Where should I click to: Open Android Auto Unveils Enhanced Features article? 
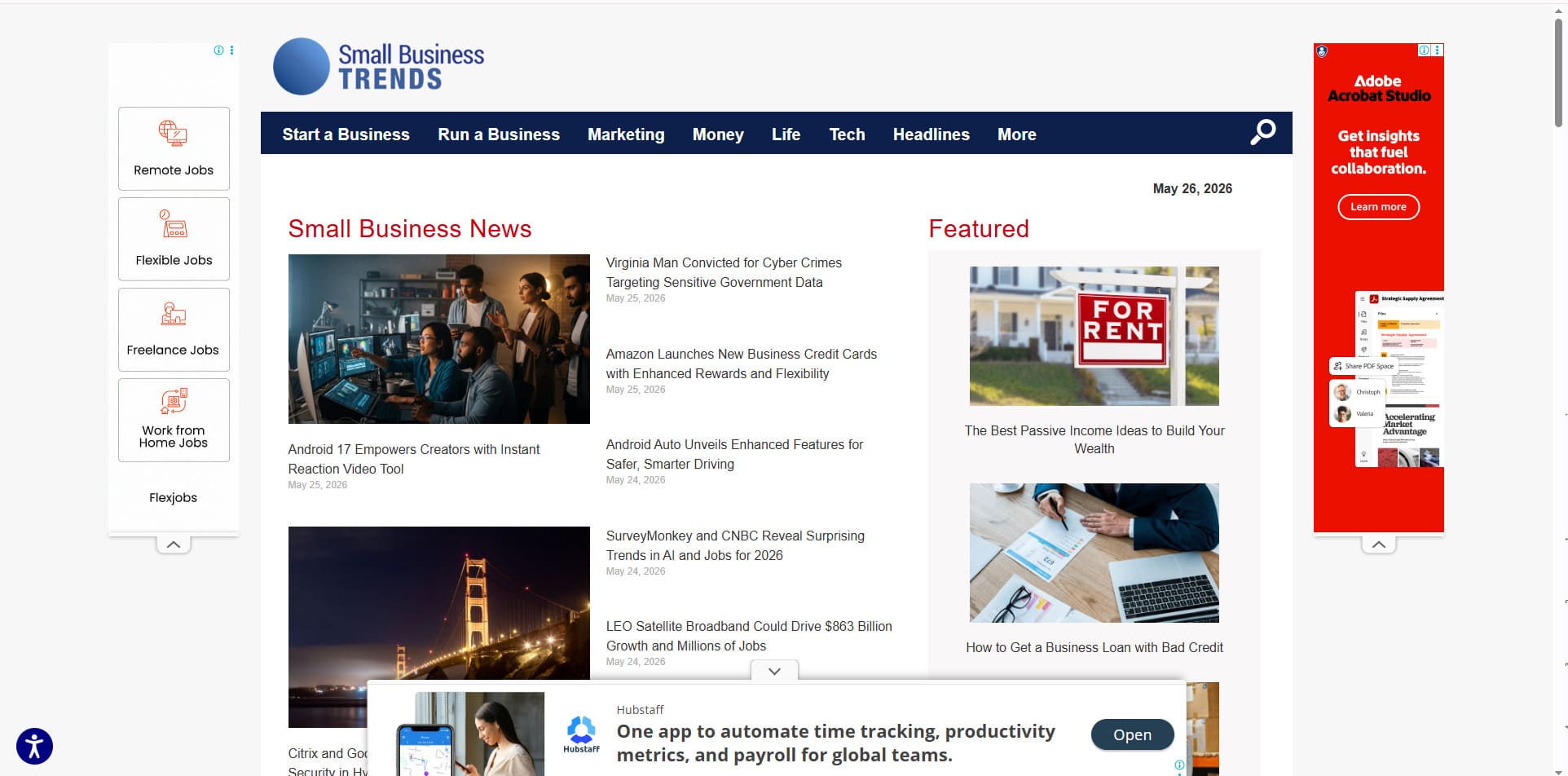coord(734,454)
